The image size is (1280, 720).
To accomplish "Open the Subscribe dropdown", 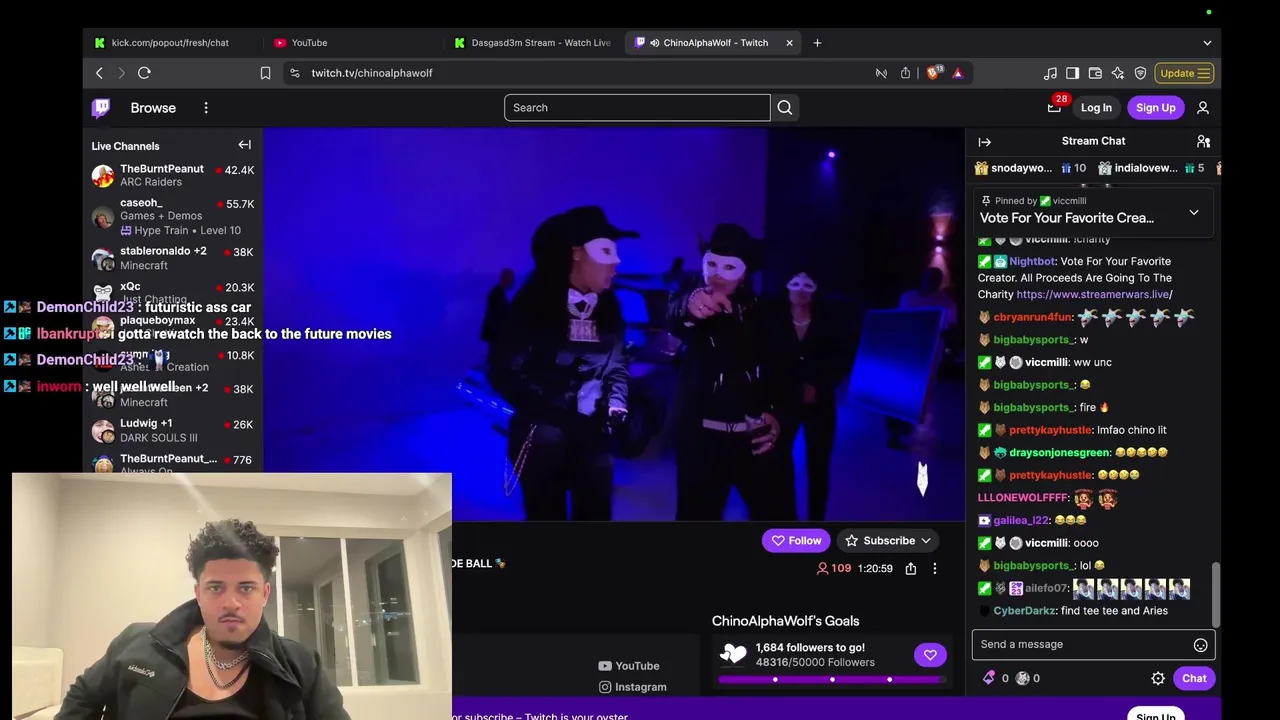I will [x=888, y=541].
